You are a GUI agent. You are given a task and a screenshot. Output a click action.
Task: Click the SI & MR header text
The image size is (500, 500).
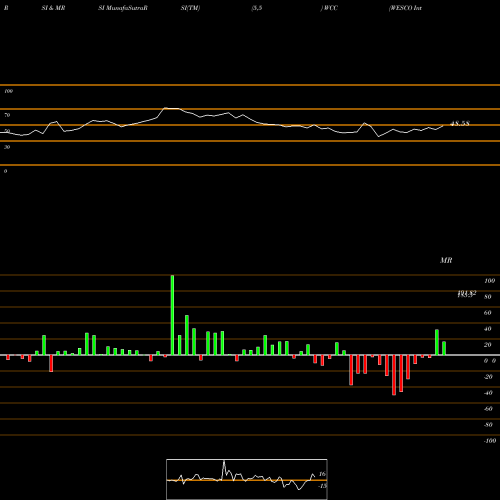click(x=53, y=8)
